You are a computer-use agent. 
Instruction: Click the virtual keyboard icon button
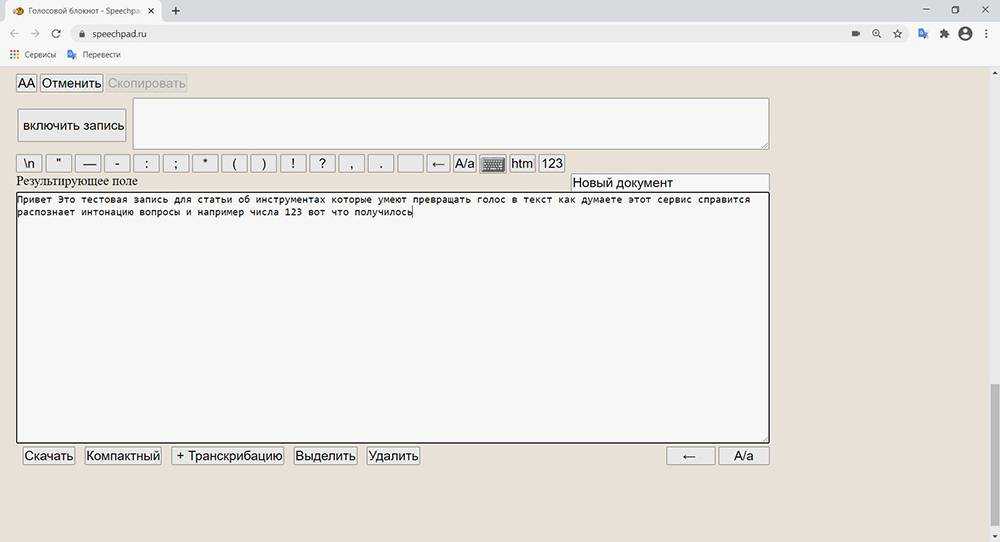(x=493, y=164)
